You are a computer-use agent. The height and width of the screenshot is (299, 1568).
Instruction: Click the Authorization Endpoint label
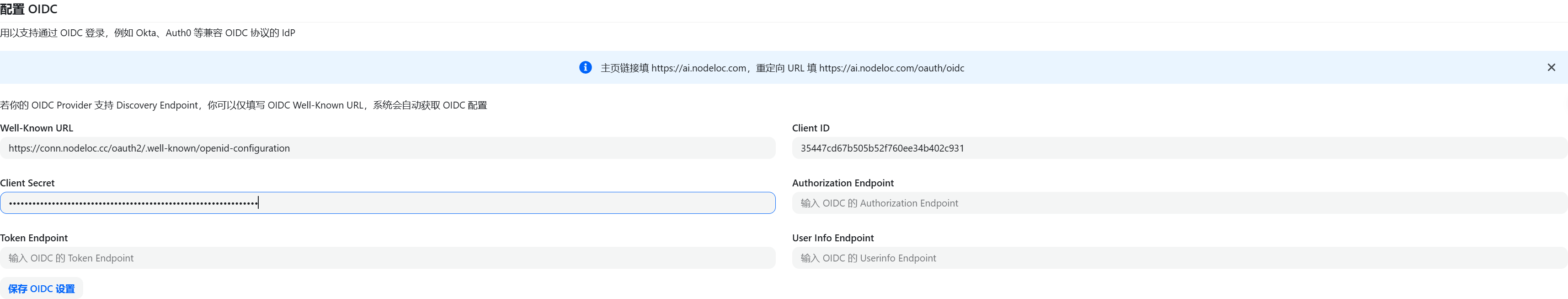point(843,183)
